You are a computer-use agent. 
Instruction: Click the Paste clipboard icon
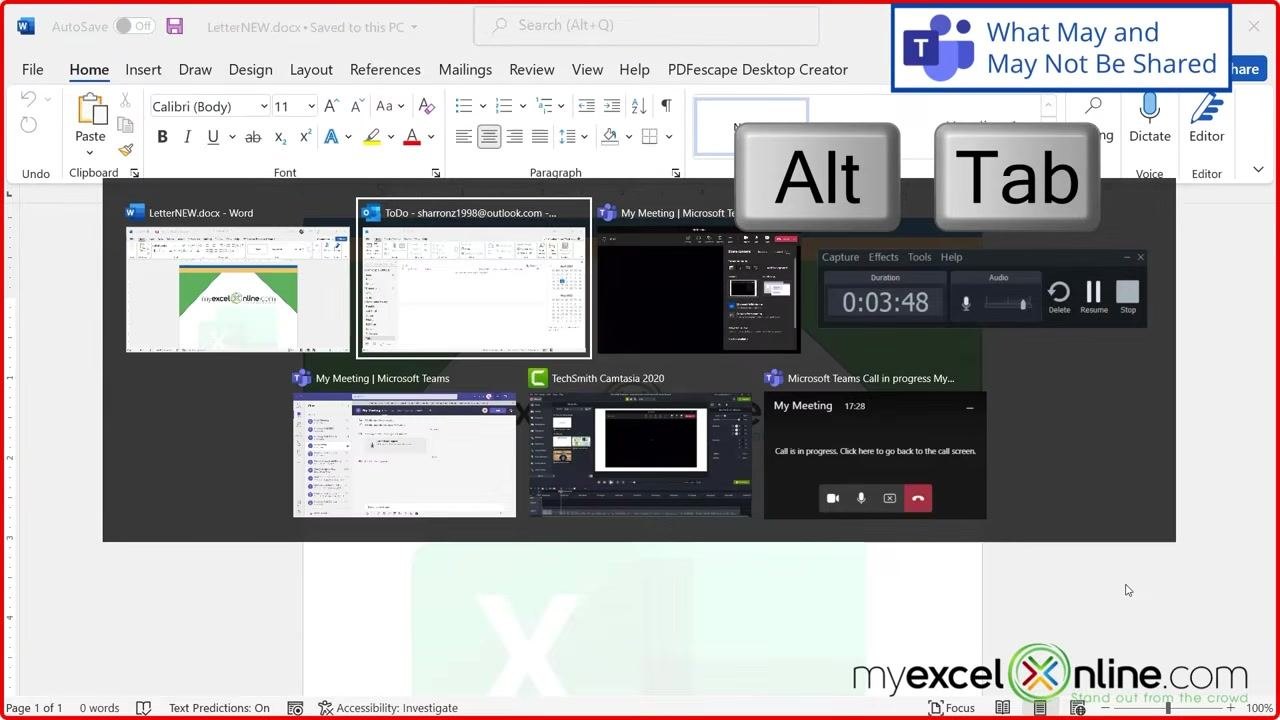[x=91, y=109]
